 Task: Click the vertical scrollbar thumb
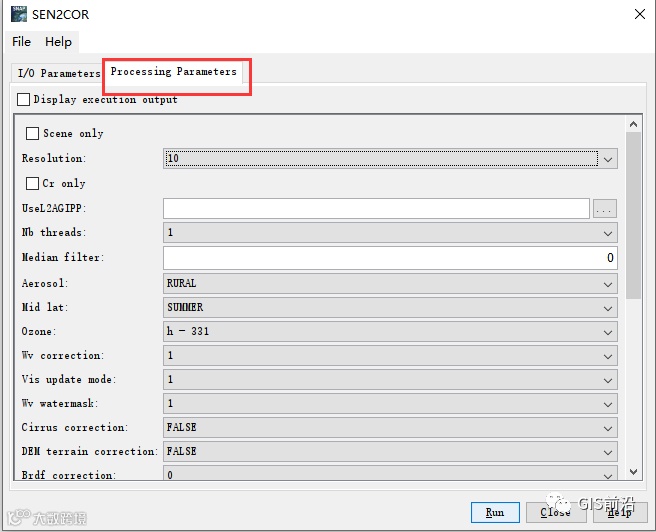pos(633,215)
